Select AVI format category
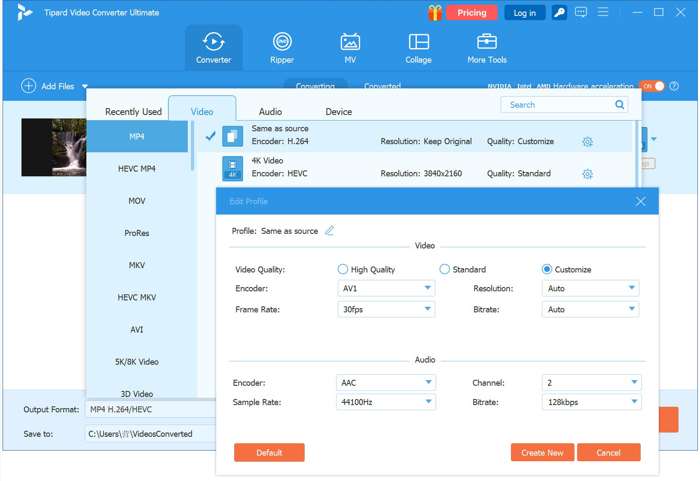This screenshot has height=481, width=700. [x=137, y=329]
